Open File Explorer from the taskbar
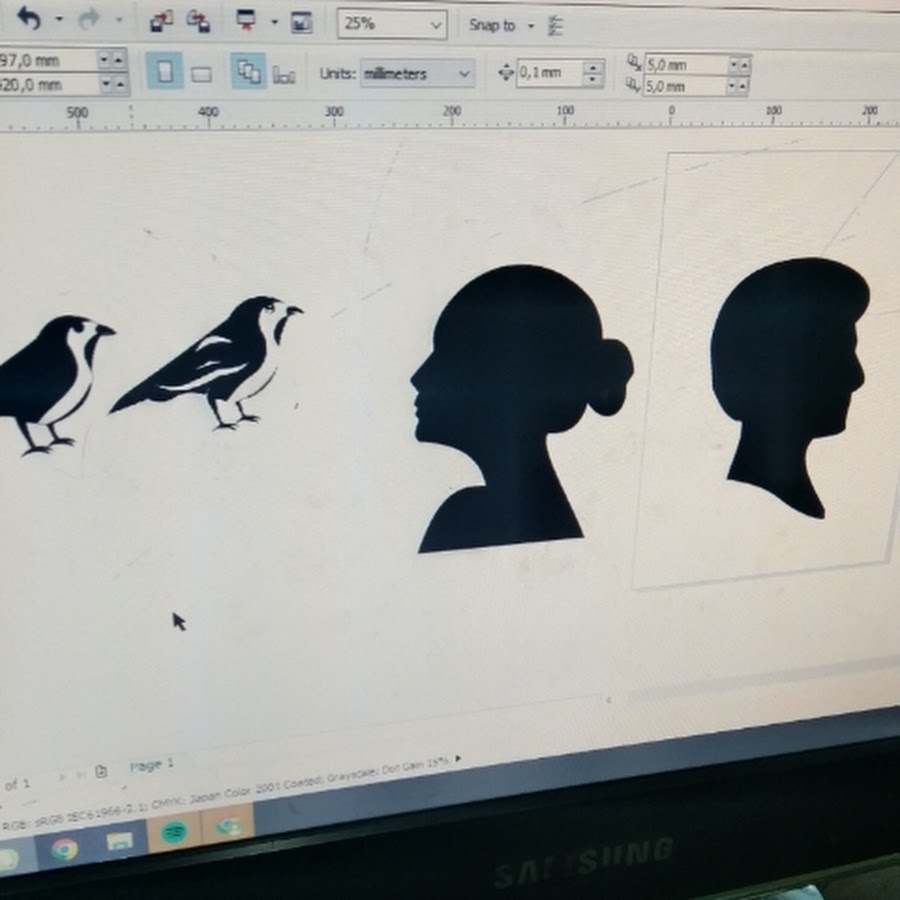 click(x=120, y=843)
